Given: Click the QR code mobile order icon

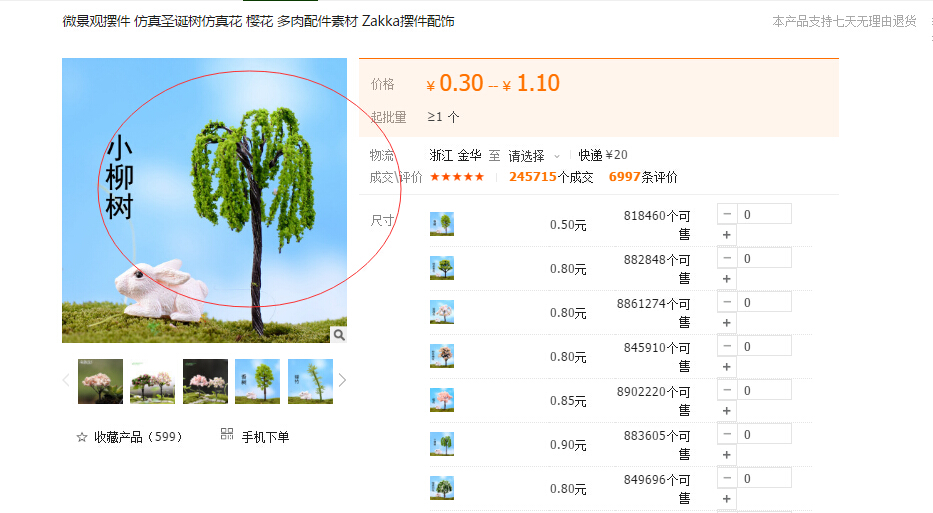Looking at the screenshot, I should pos(227,434).
